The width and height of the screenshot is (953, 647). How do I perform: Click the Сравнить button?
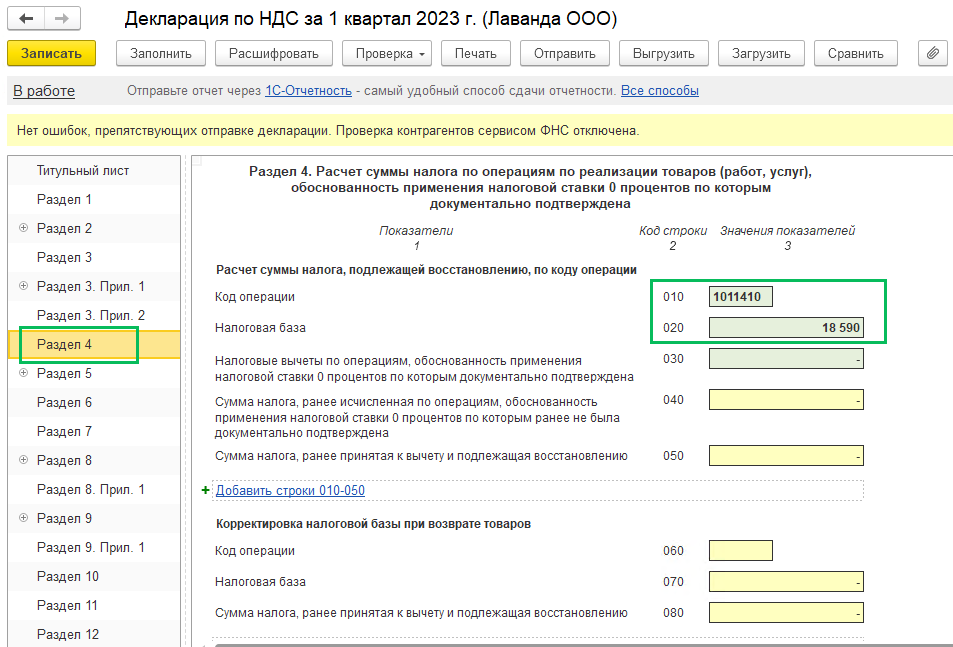(856, 53)
